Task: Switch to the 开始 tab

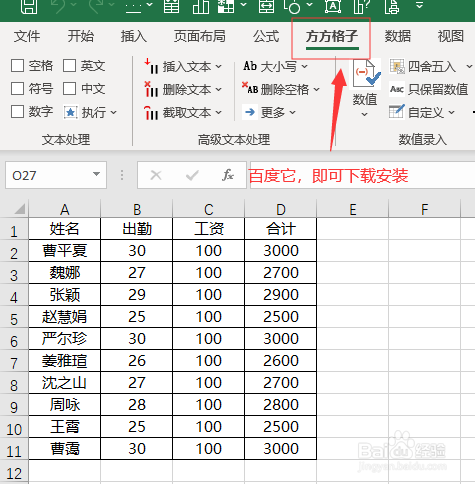Action: coord(81,36)
